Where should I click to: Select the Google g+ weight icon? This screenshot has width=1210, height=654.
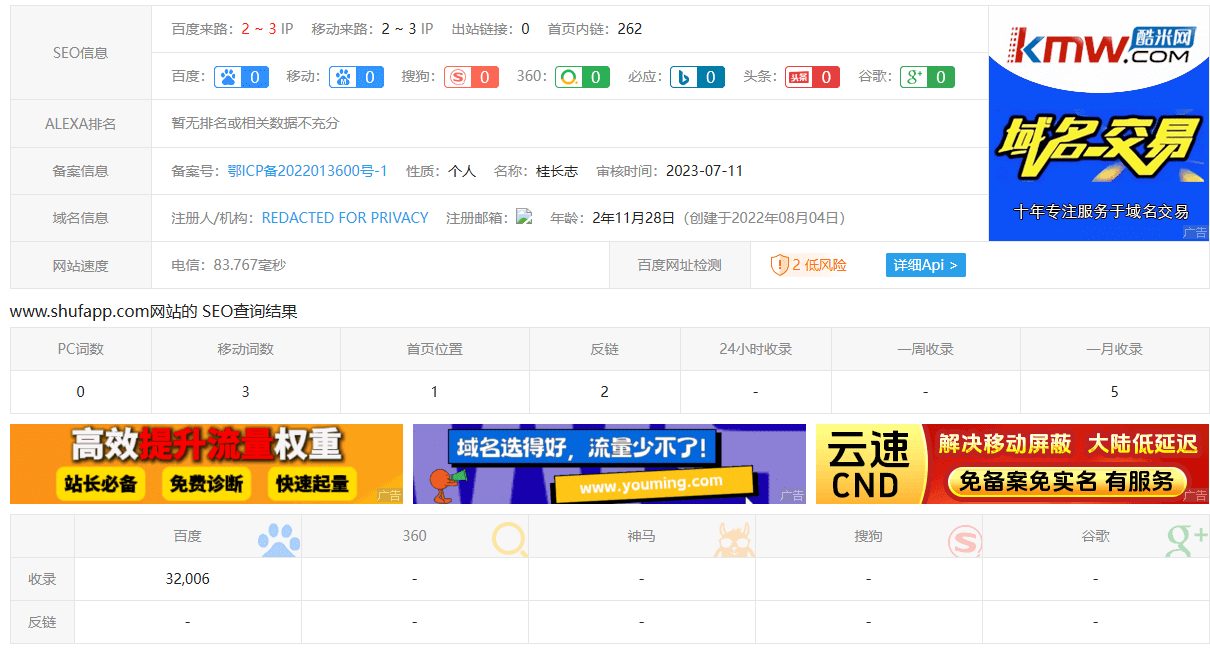(914, 76)
